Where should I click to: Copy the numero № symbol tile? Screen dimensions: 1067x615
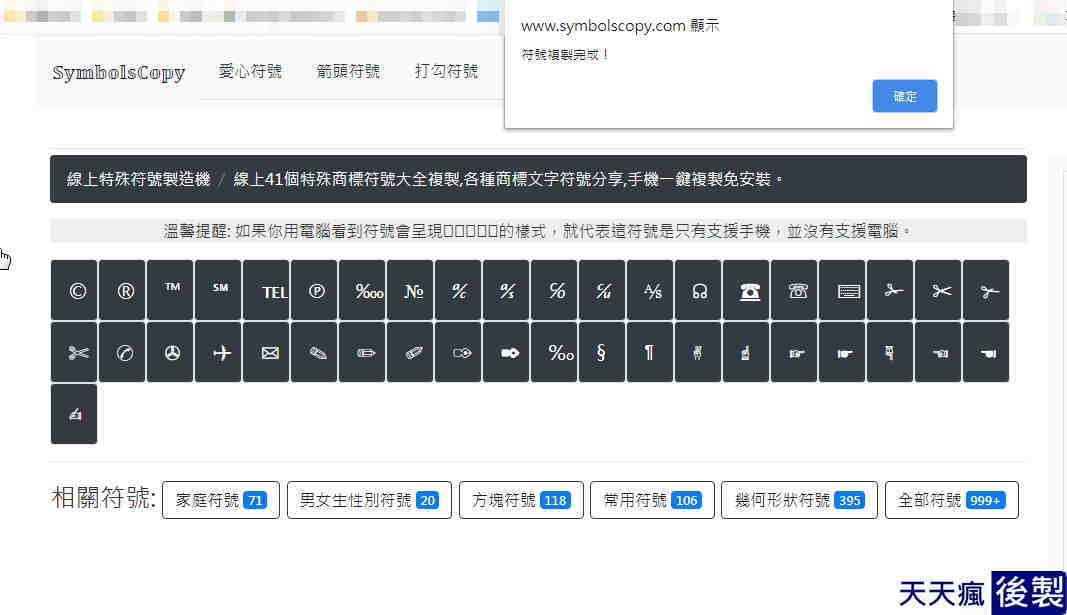coord(410,290)
